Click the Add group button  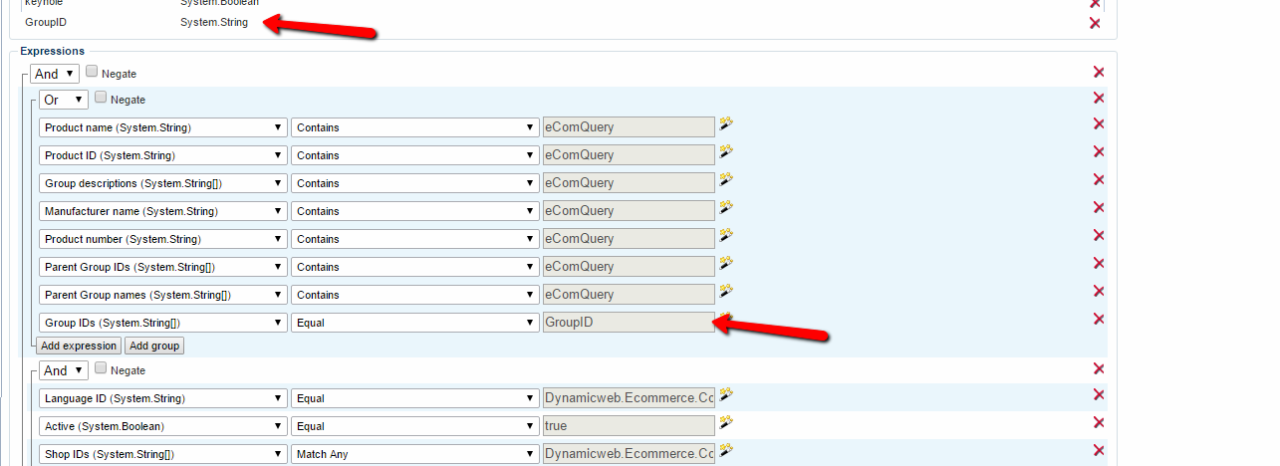click(154, 346)
